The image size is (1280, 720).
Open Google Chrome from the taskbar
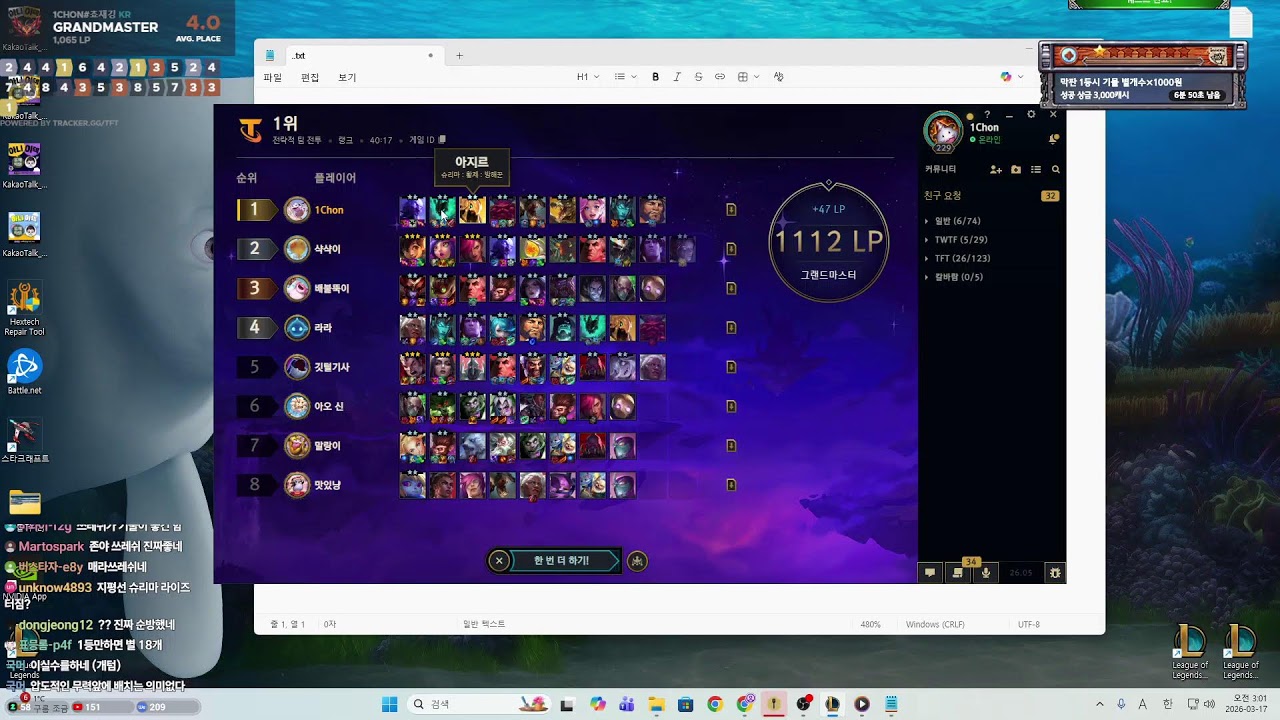tap(714, 704)
